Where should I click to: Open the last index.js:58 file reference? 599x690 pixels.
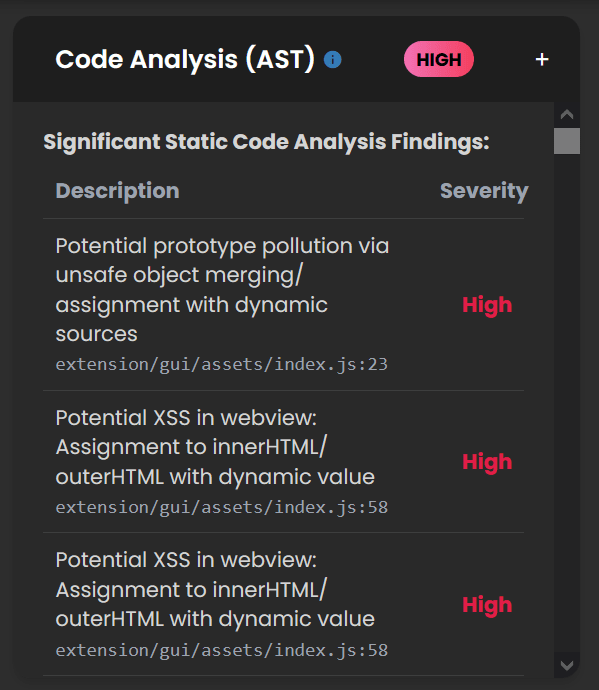click(221, 650)
